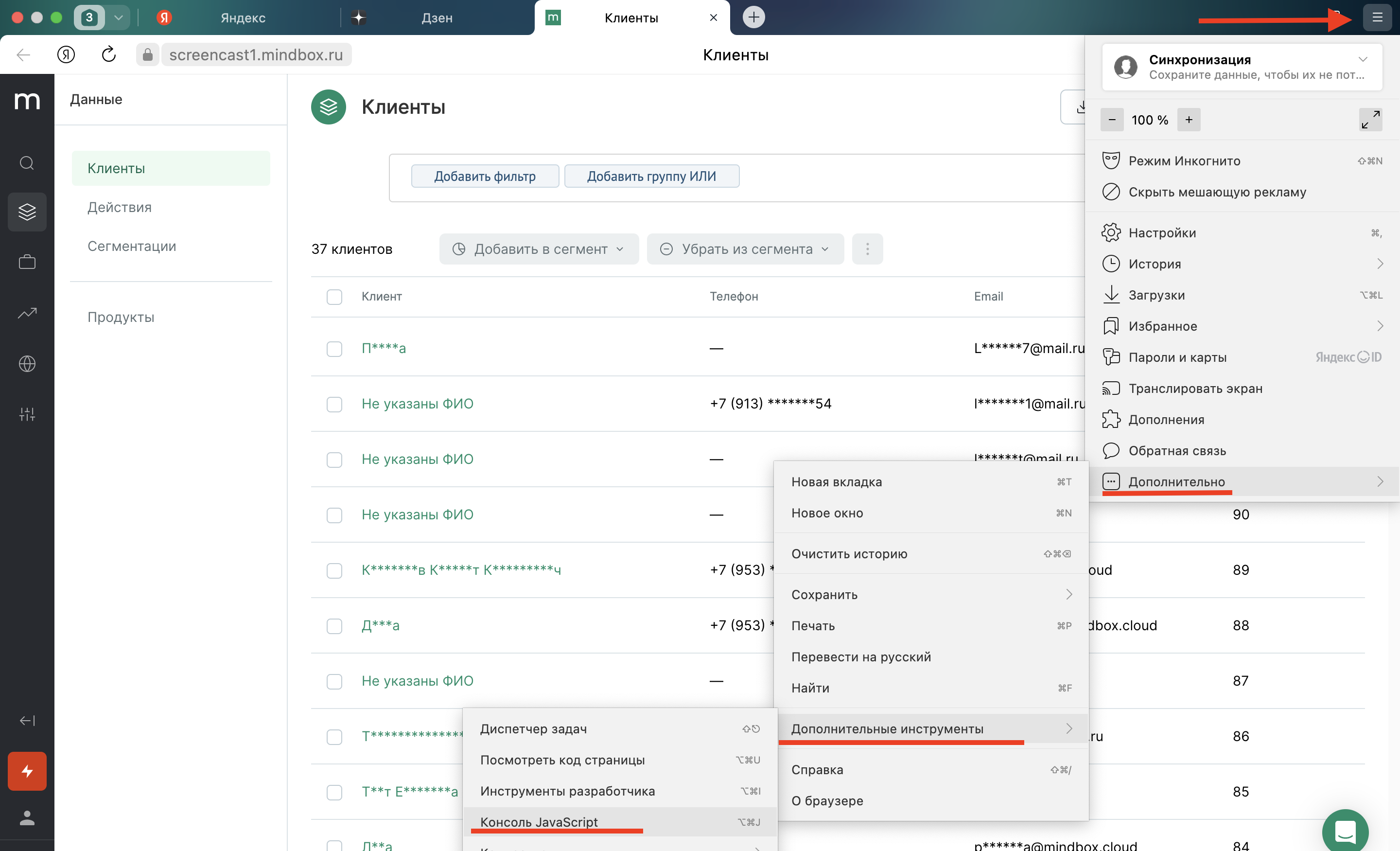
Task: Tick checkbox for client П****а
Action: pos(334,349)
